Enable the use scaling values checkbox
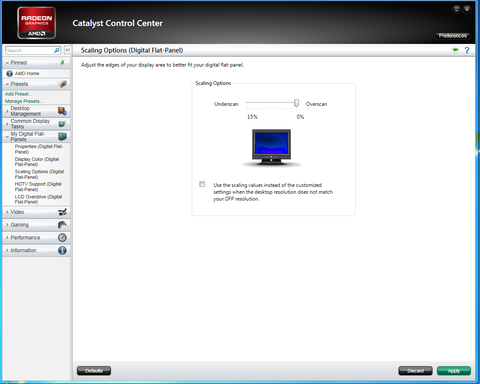This screenshot has width=480, height=384. point(202,184)
